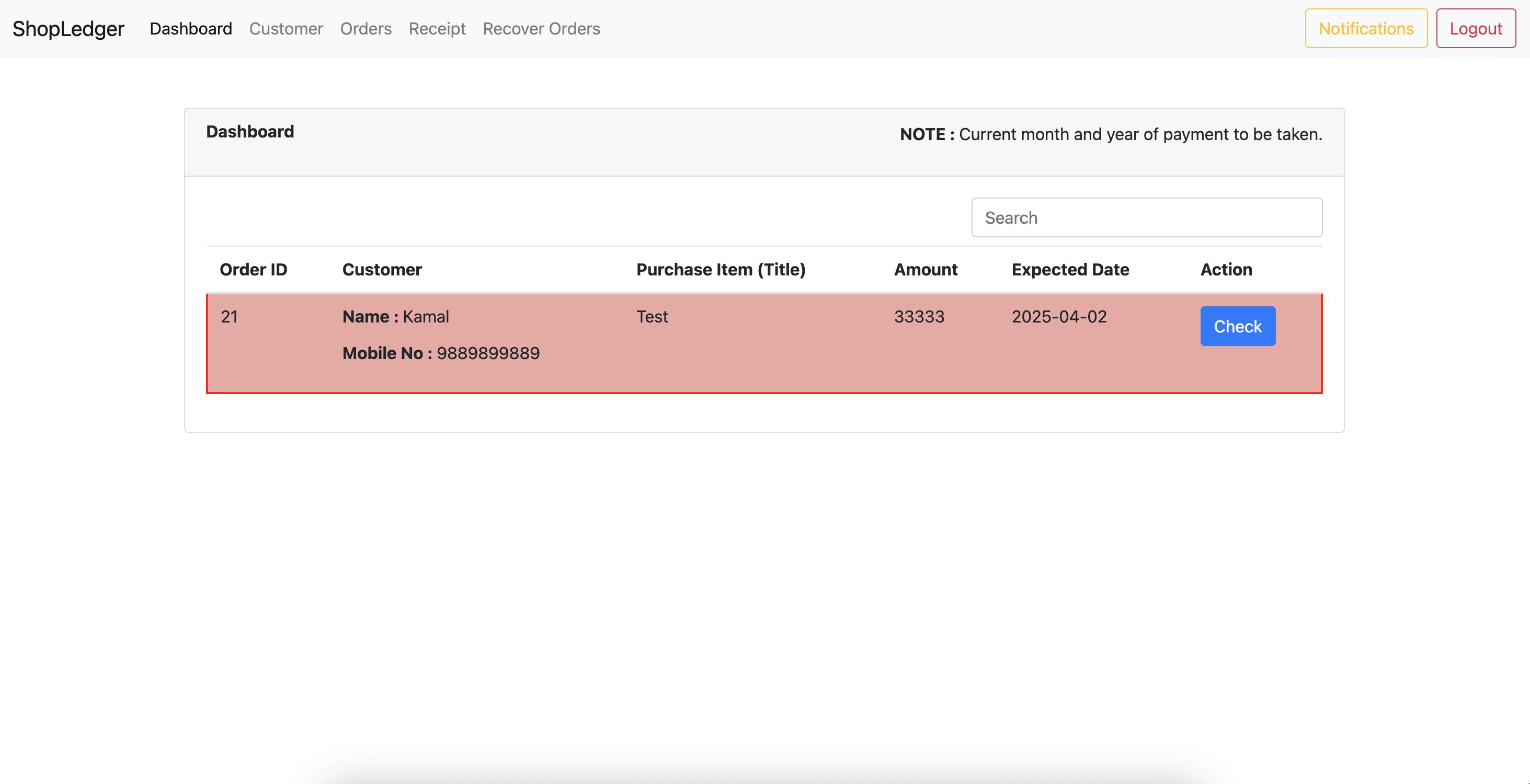Click the Amount column header
Viewport: 1530px width, 784px height.
926,270
